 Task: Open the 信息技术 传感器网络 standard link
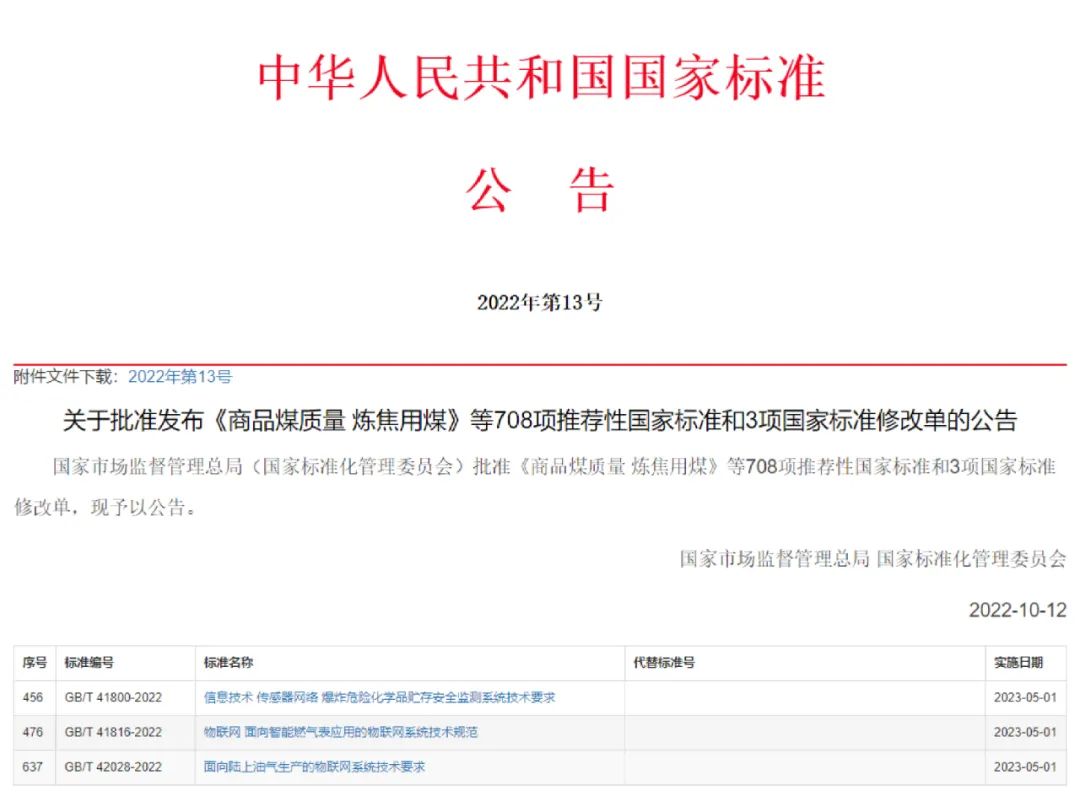tap(380, 698)
